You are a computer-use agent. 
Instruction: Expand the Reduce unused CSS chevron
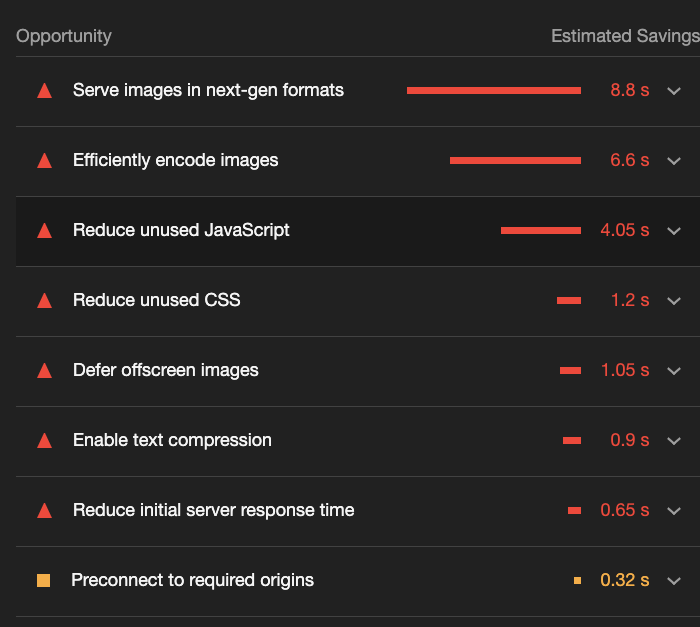[x=674, y=301]
